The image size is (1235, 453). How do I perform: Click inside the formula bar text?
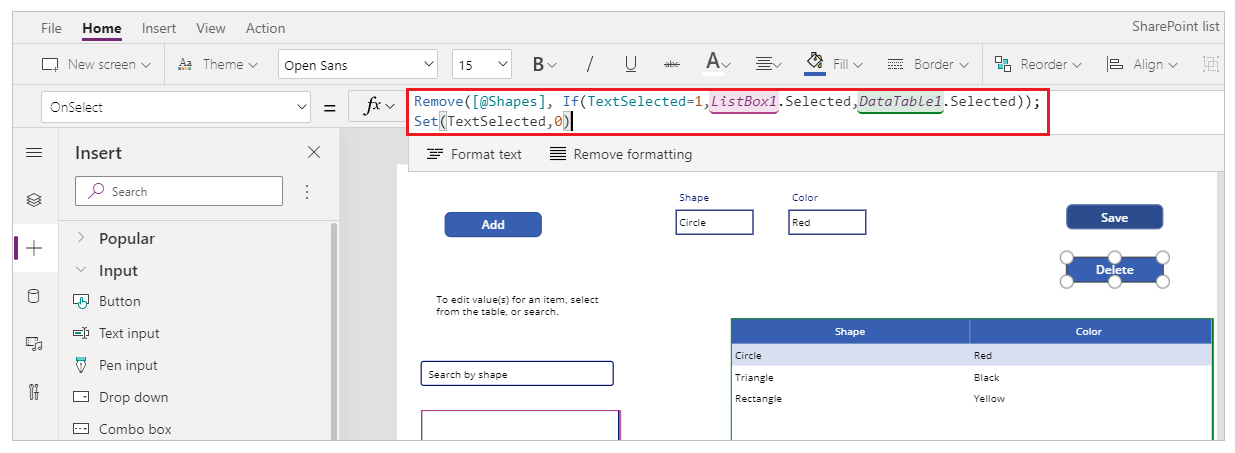pos(727,111)
